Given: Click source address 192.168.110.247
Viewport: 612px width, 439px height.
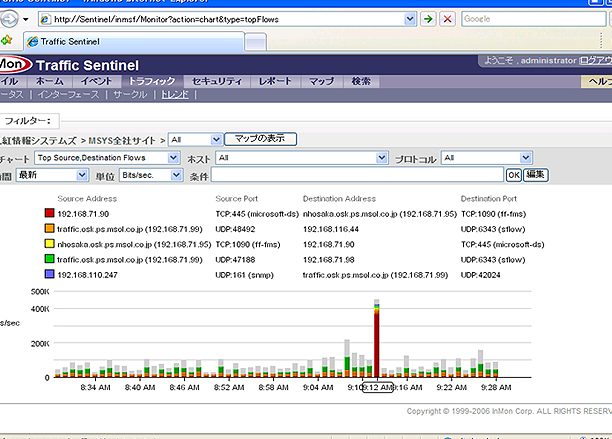Looking at the screenshot, I should [x=87, y=275].
